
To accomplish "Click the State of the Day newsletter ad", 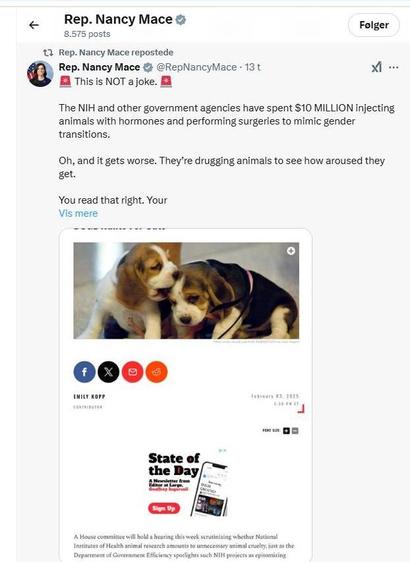I will [x=188, y=483].
